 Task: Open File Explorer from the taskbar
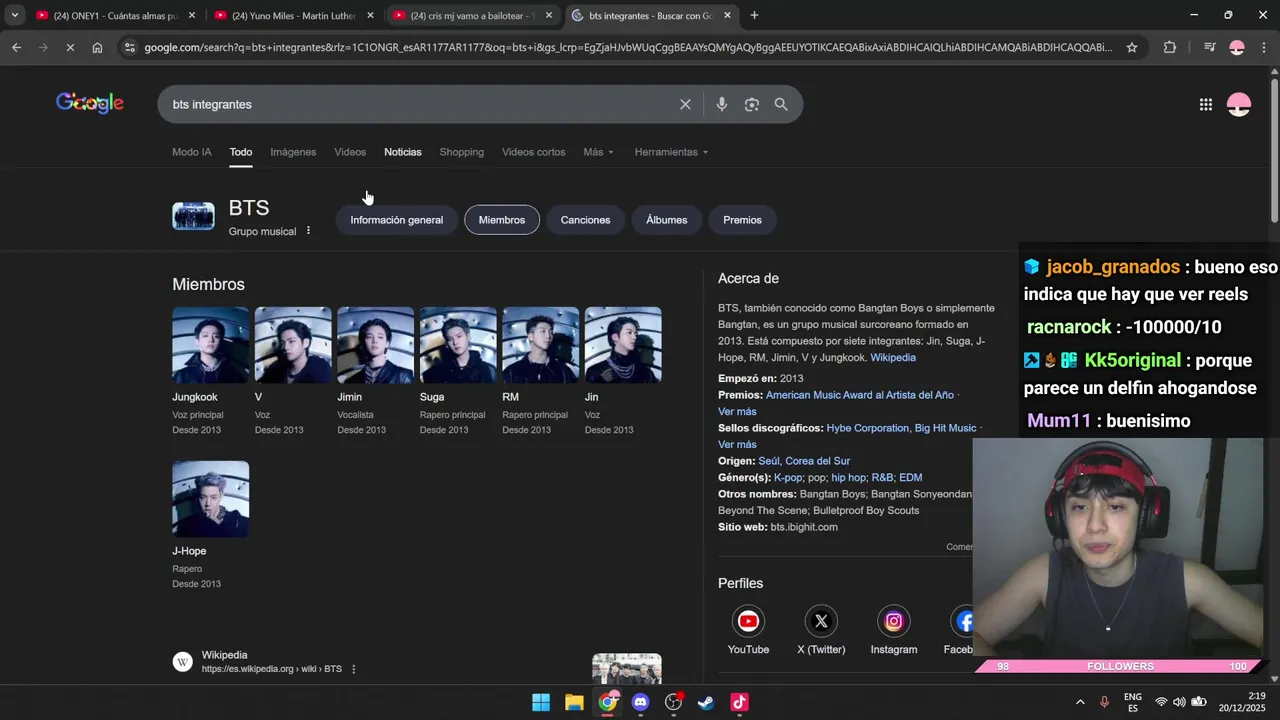574,702
